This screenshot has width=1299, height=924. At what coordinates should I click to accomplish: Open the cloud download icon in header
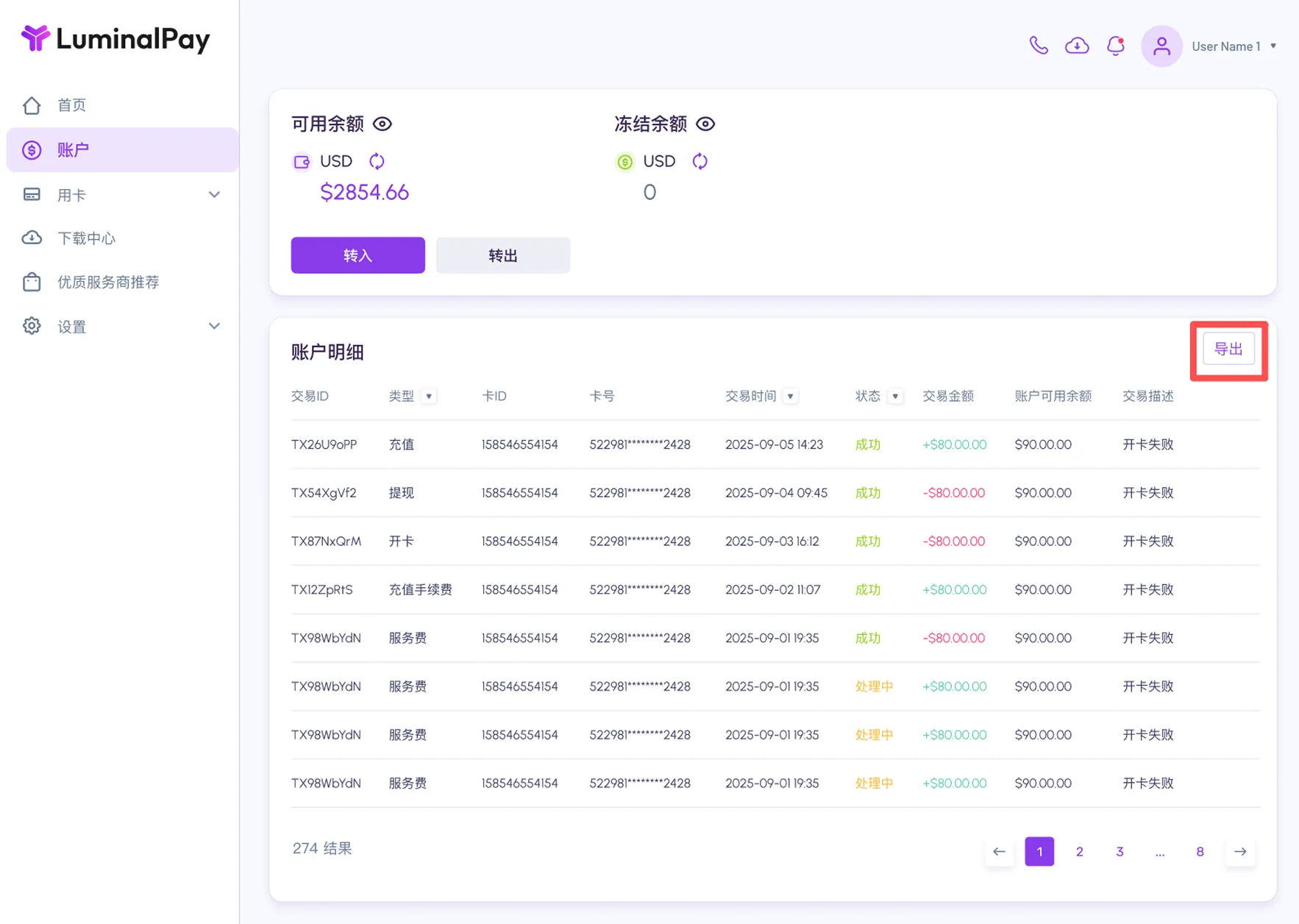click(x=1077, y=46)
